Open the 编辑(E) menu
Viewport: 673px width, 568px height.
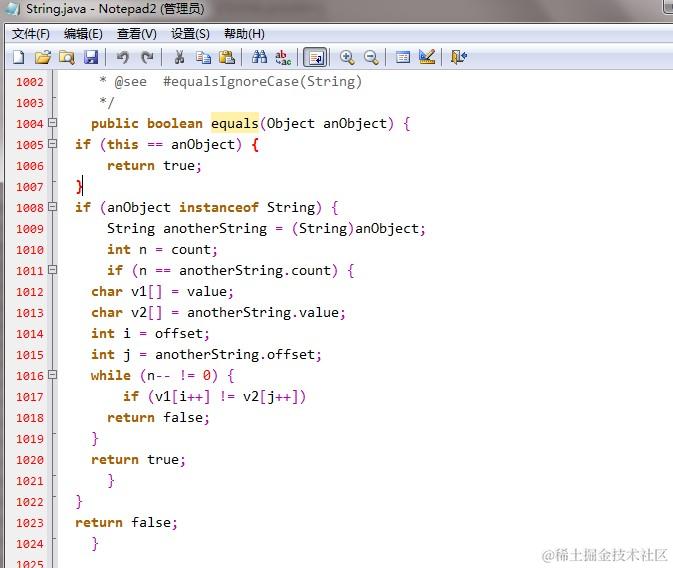[x=83, y=33]
